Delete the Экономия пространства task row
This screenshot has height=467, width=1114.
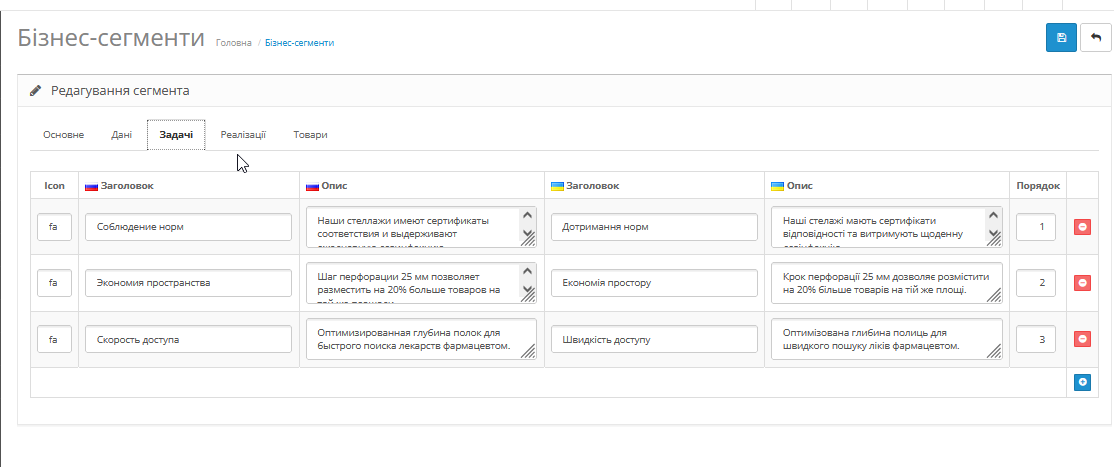point(1082,283)
